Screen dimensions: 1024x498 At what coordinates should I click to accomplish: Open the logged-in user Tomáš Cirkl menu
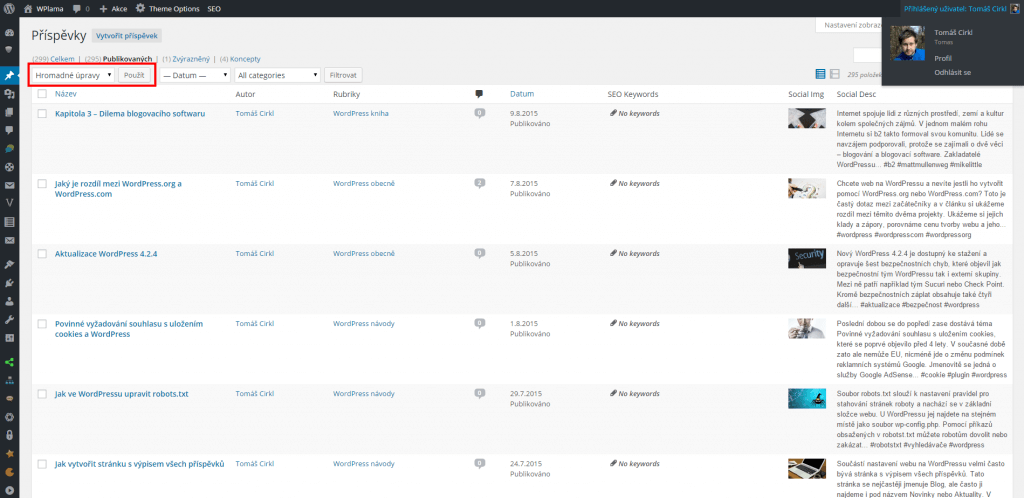(x=961, y=9)
